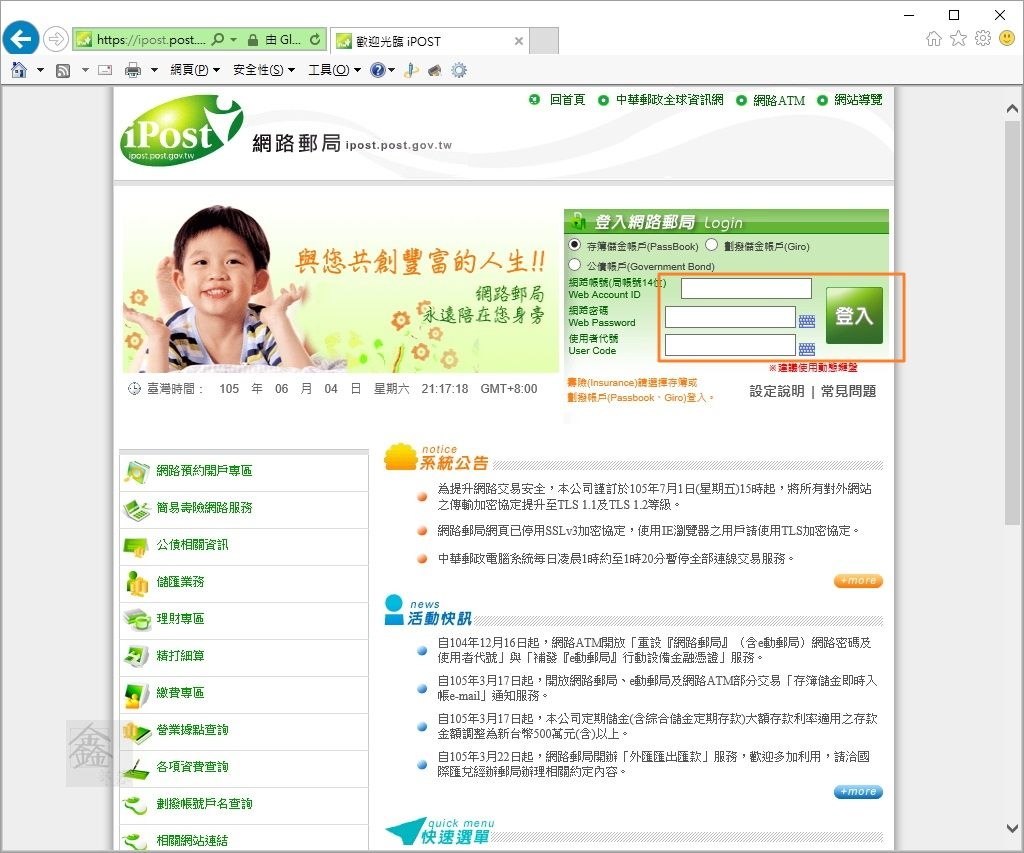Open the Tools gear icon at top right

983,39
